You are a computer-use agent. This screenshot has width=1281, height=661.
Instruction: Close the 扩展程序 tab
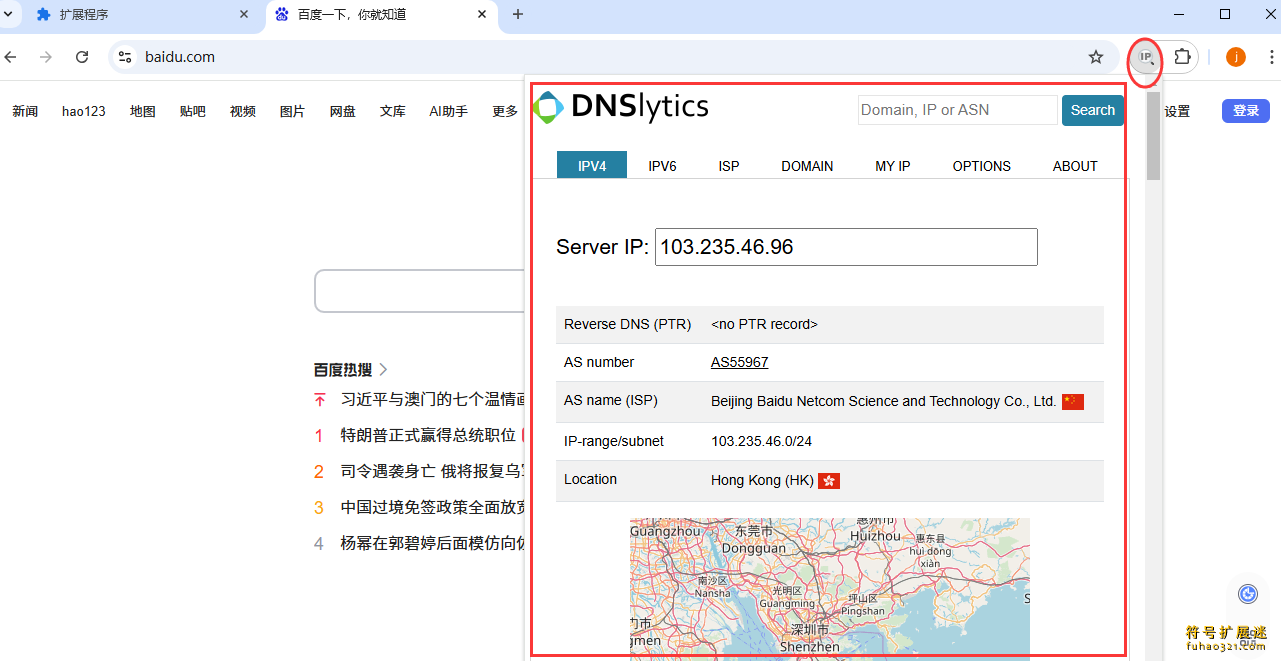coord(244,14)
